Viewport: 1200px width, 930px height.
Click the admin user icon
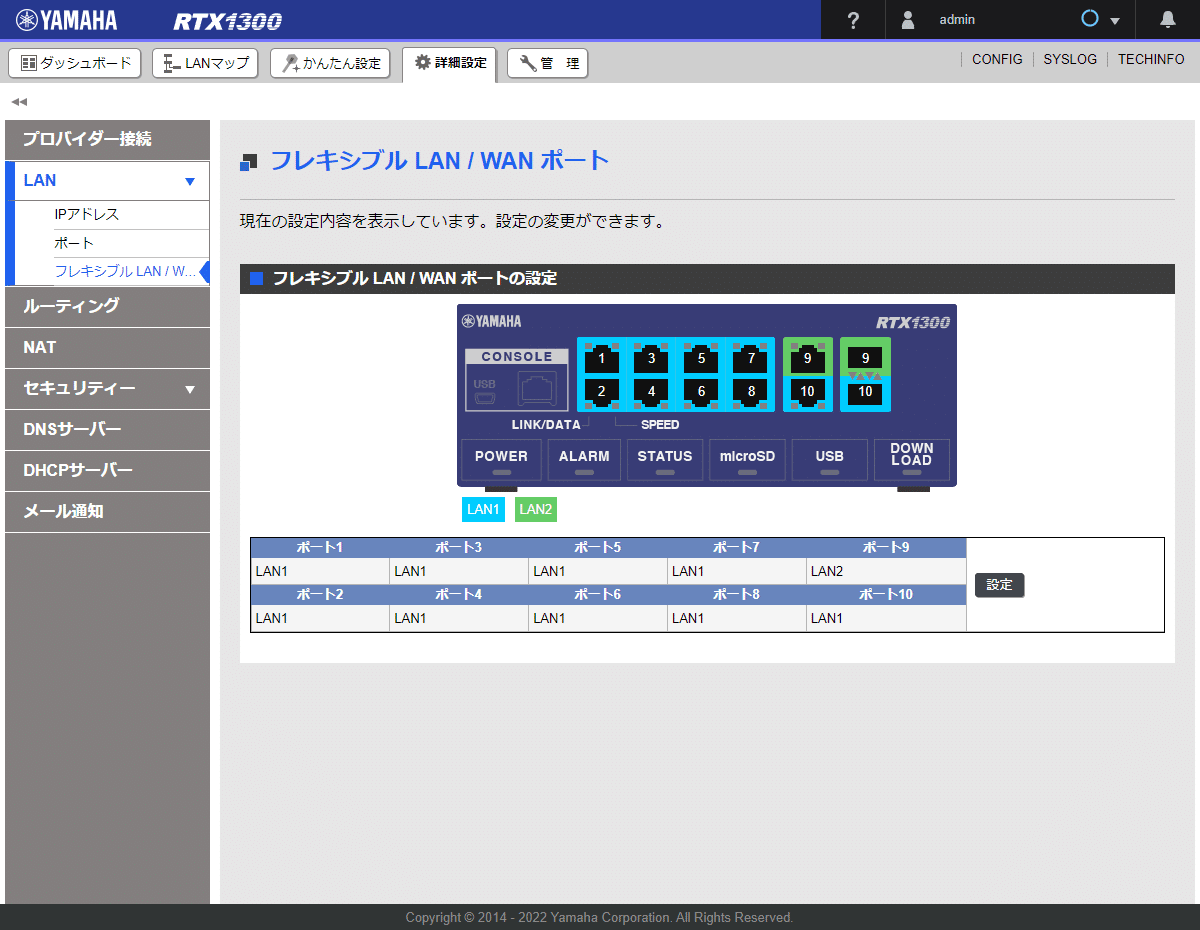(908, 19)
